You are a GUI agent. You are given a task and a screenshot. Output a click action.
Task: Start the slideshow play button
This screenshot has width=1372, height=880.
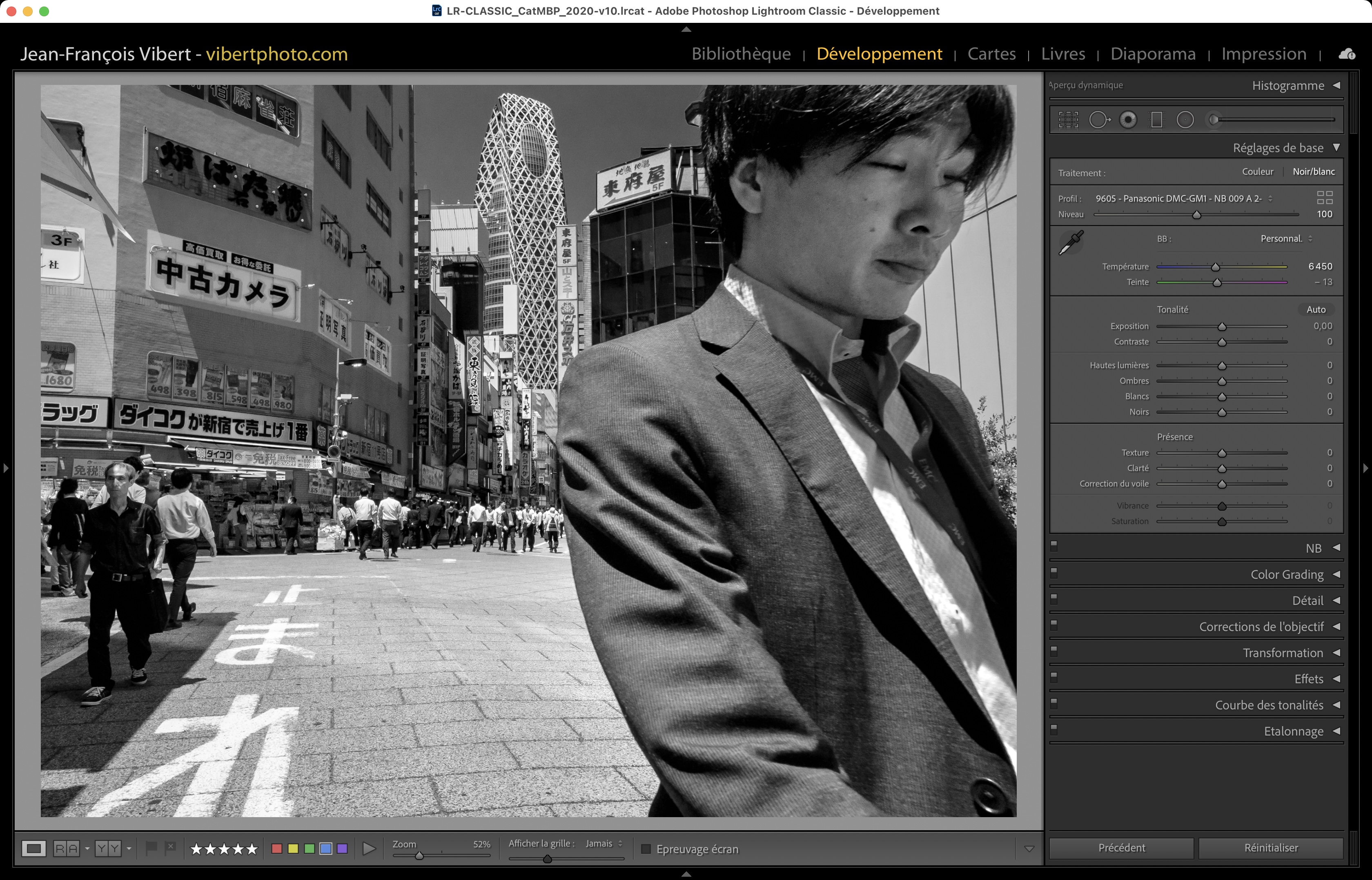tap(369, 849)
